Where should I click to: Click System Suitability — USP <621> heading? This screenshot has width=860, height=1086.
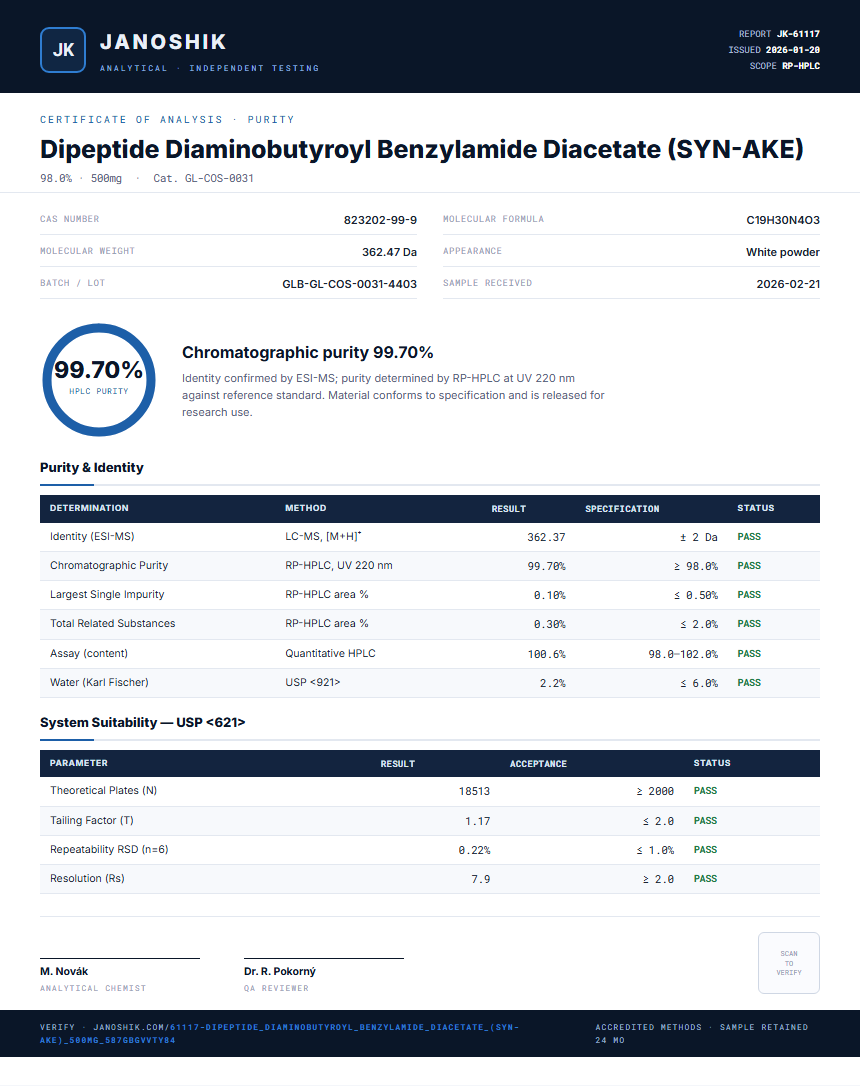point(143,722)
